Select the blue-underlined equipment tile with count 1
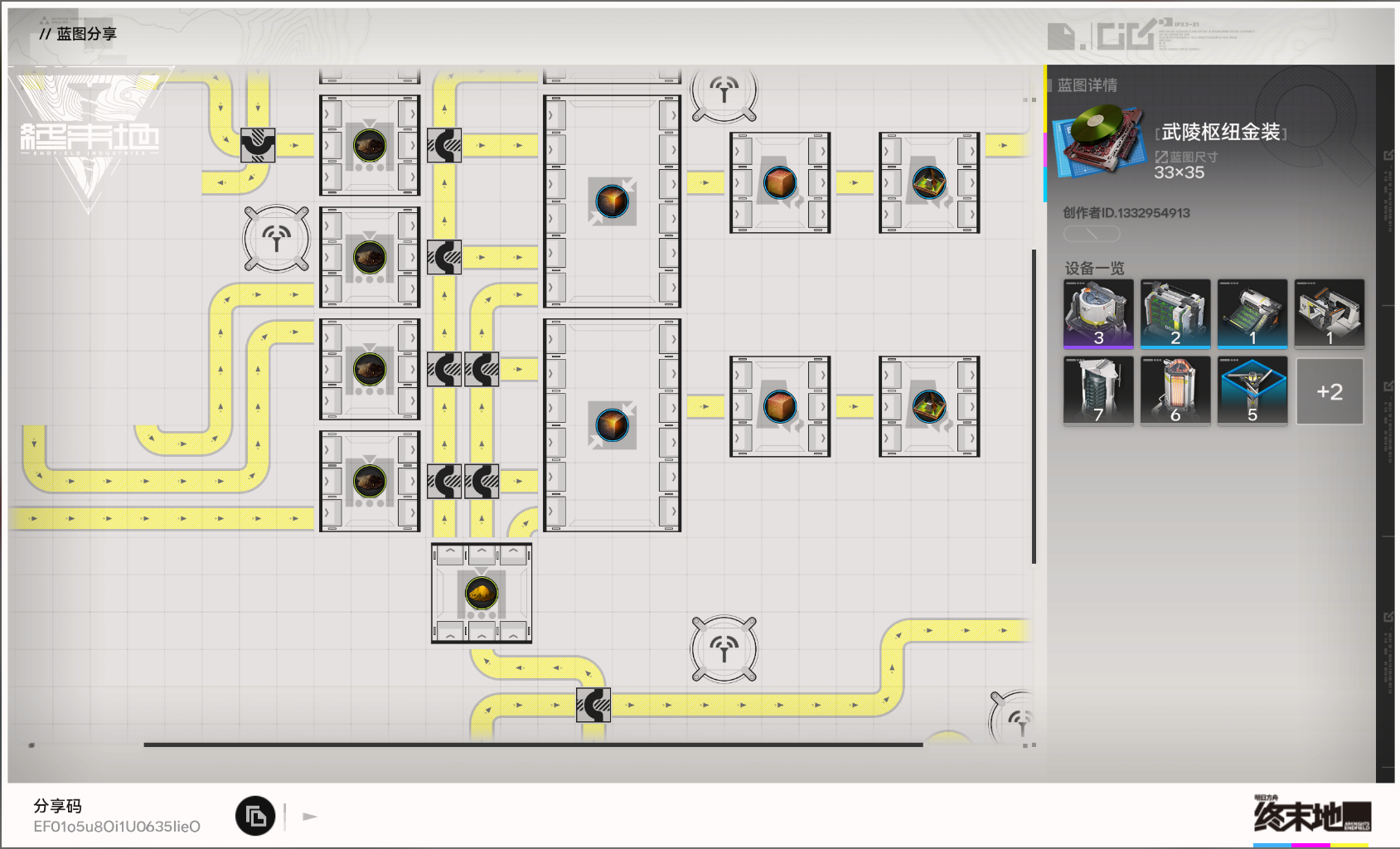This screenshot has height=849, width=1400. pyautogui.click(x=1252, y=314)
